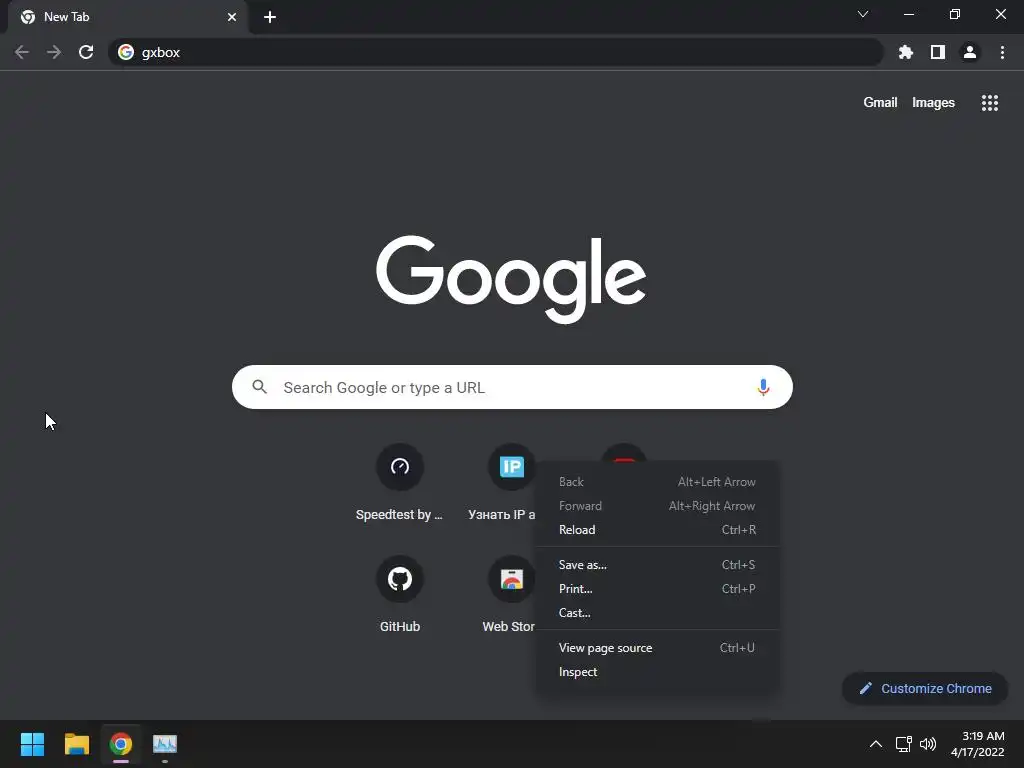The height and width of the screenshot is (768, 1024).
Task: Open the performance monitor taskbar app
Action: pyautogui.click(x=165, y=744)
